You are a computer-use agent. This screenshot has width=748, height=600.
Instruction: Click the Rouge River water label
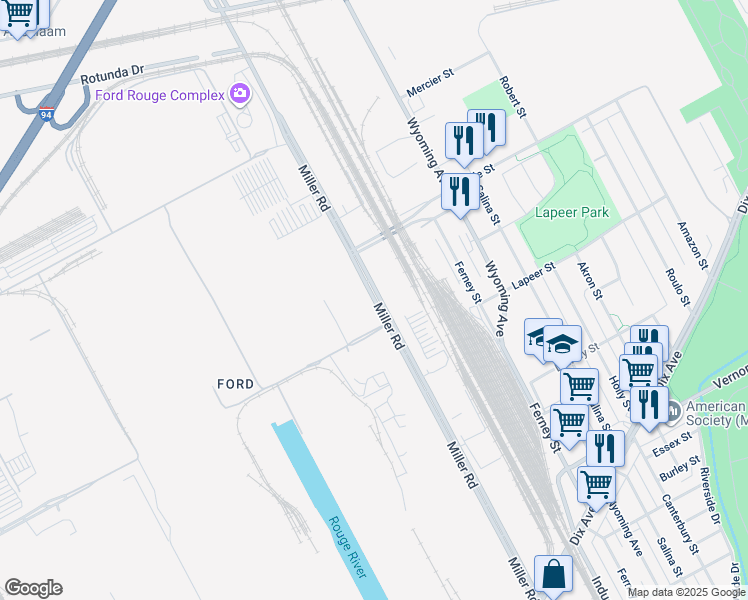[348, 548]
